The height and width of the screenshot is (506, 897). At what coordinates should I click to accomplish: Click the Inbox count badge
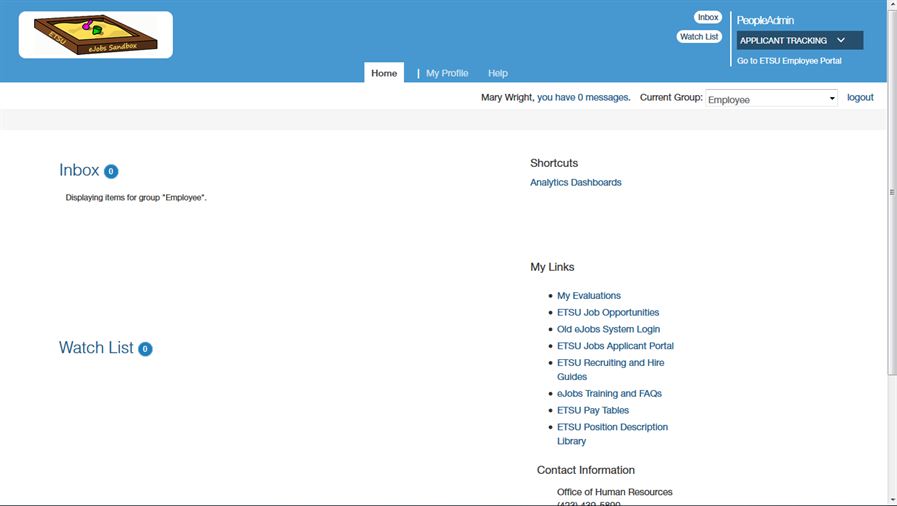(111, 172)
